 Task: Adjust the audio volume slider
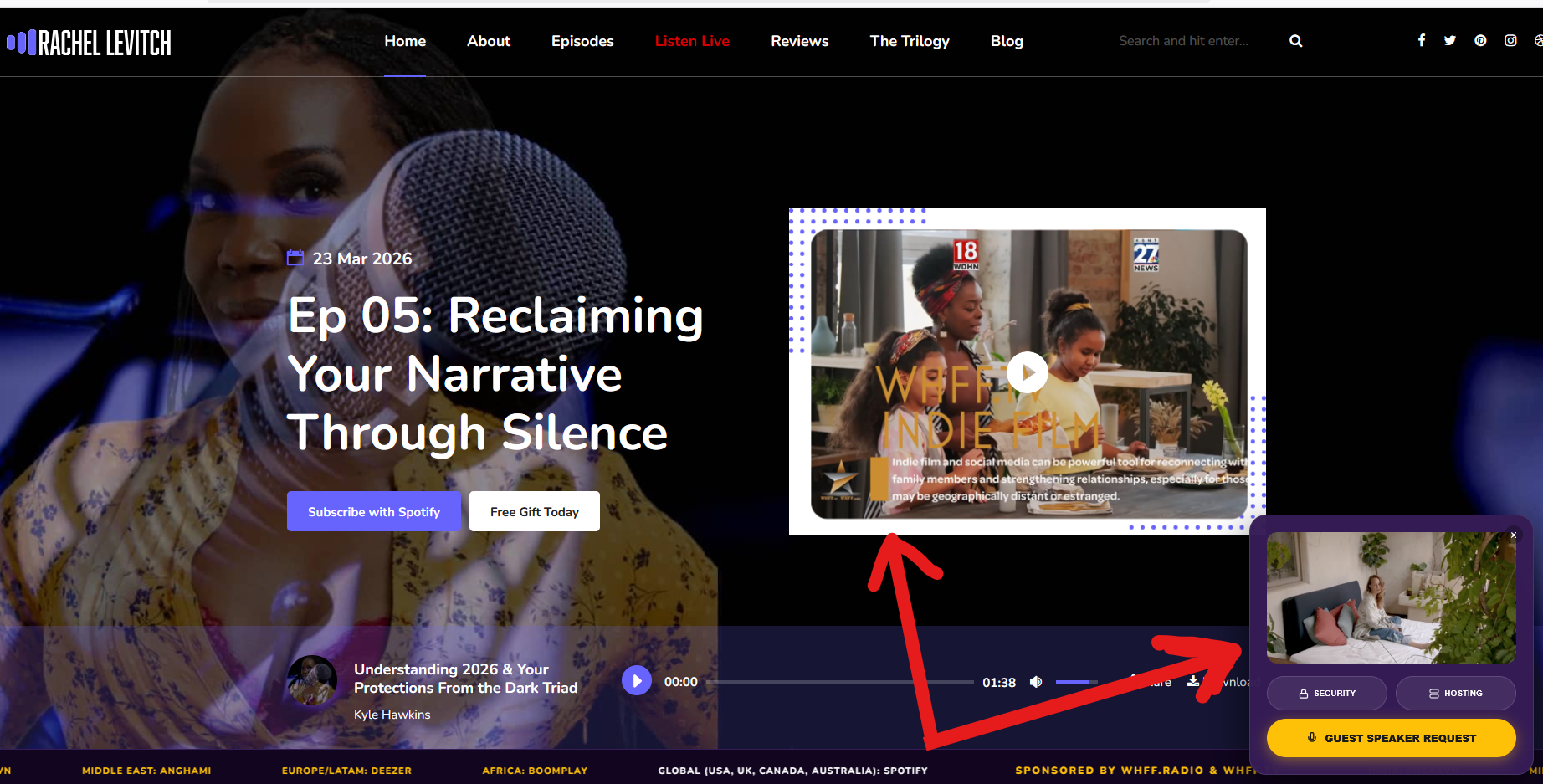1077,682
